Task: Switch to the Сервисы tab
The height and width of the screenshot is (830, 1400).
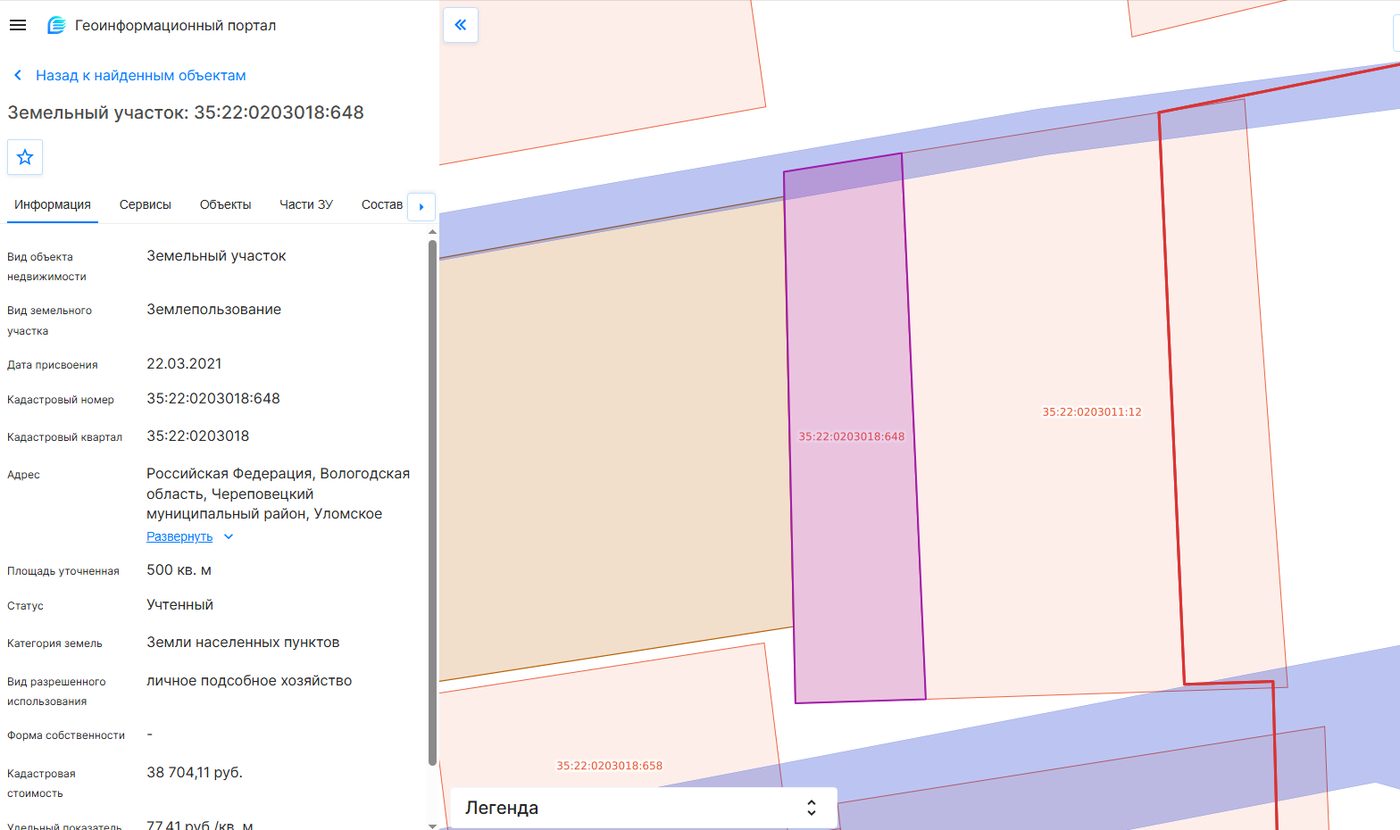Action: (x=145, y=205)
